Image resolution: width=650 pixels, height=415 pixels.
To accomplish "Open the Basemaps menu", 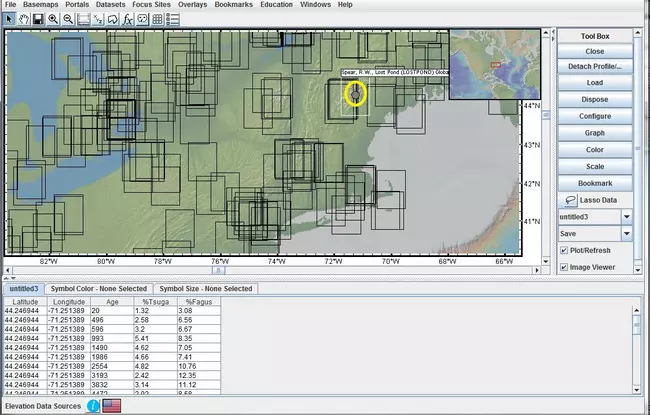I will (x=41, y=5).
